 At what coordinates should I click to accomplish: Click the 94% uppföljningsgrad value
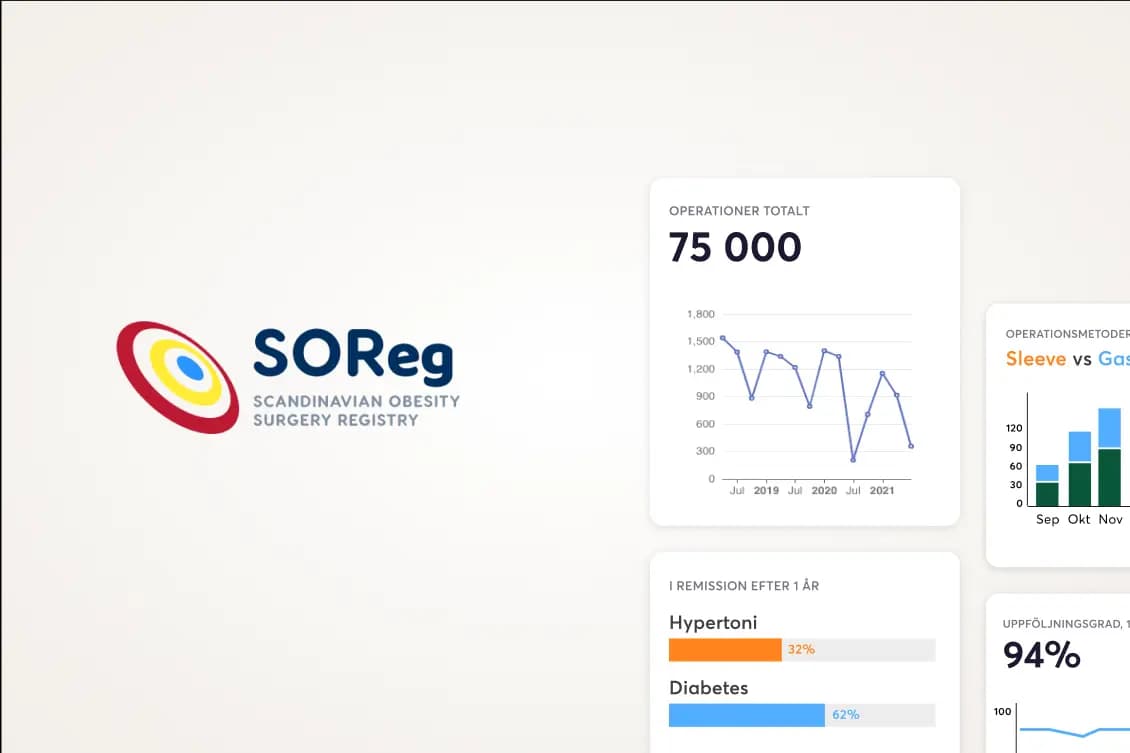coord(1040,656)
